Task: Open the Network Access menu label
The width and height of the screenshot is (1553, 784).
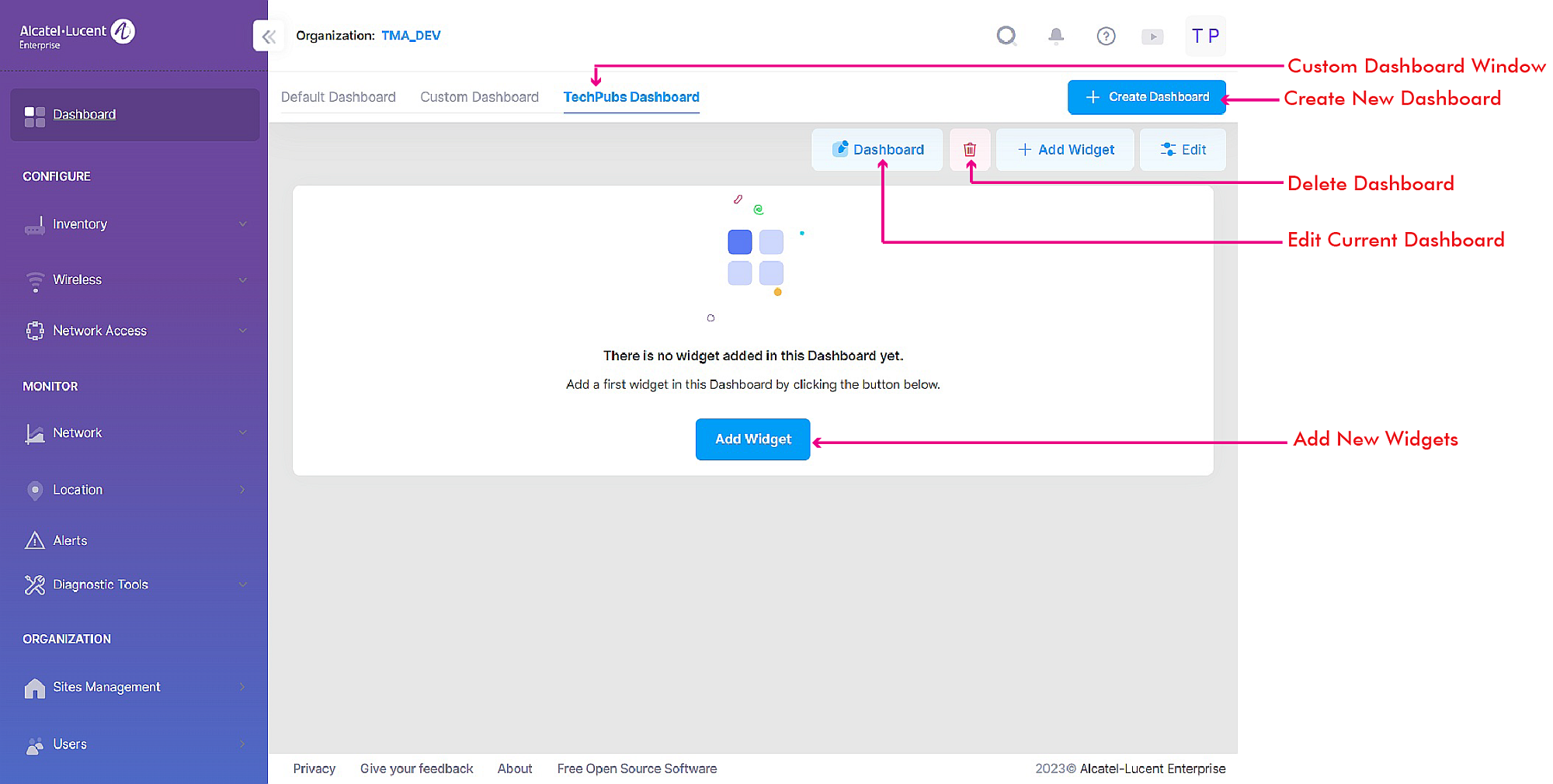Action: (99, 331)
